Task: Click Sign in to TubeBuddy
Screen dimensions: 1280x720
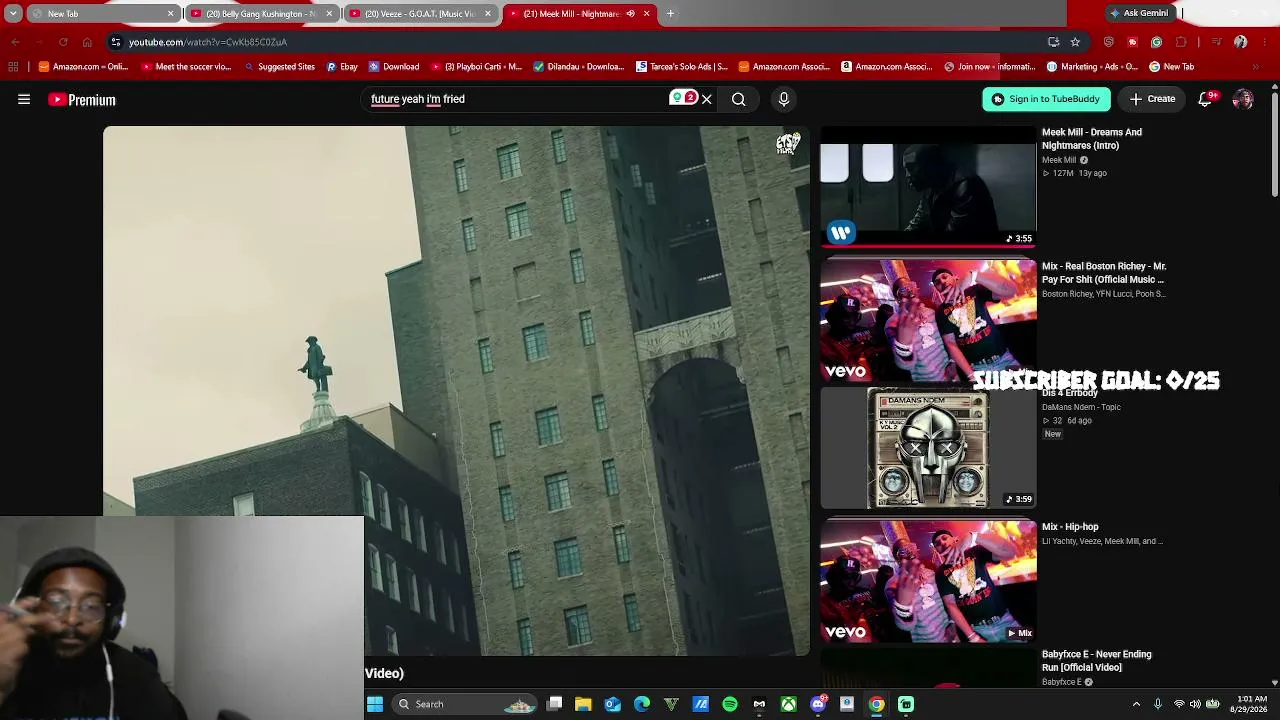Action: click(x=1046, y=99)
